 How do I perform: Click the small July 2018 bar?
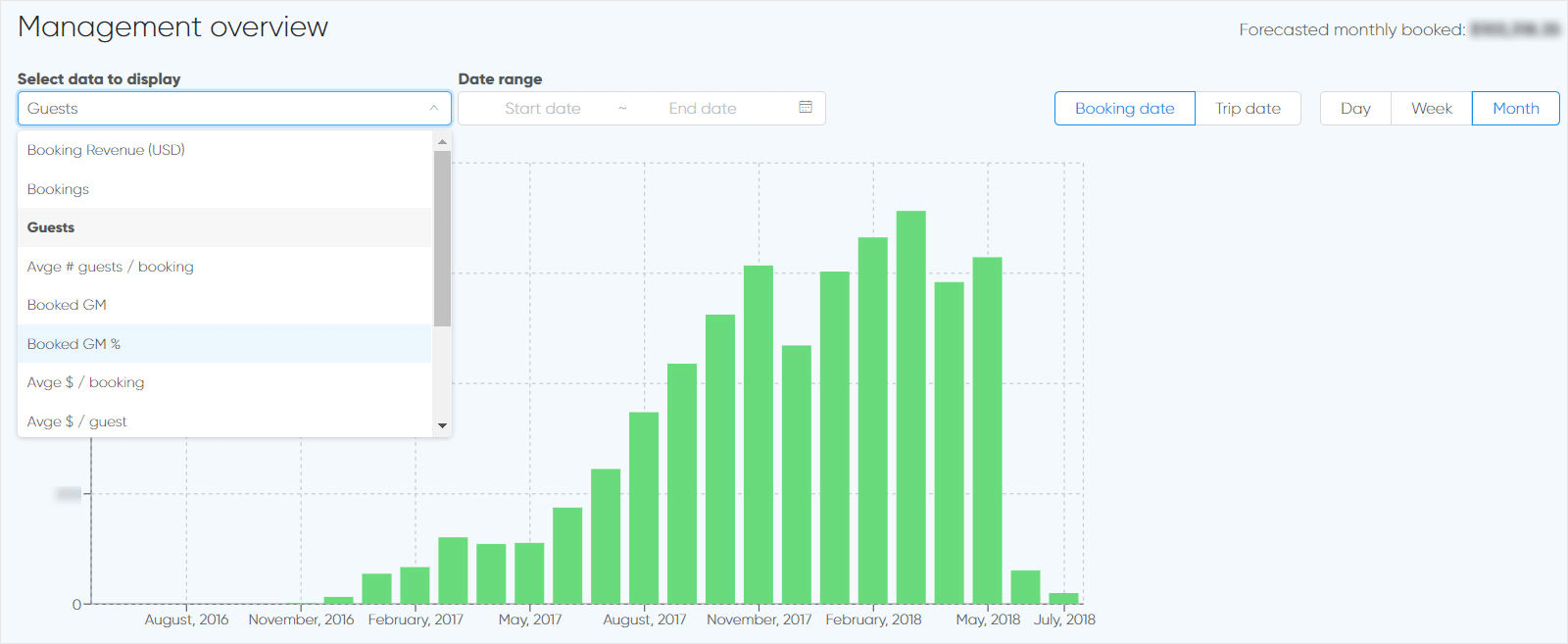tap(1063, 598)
